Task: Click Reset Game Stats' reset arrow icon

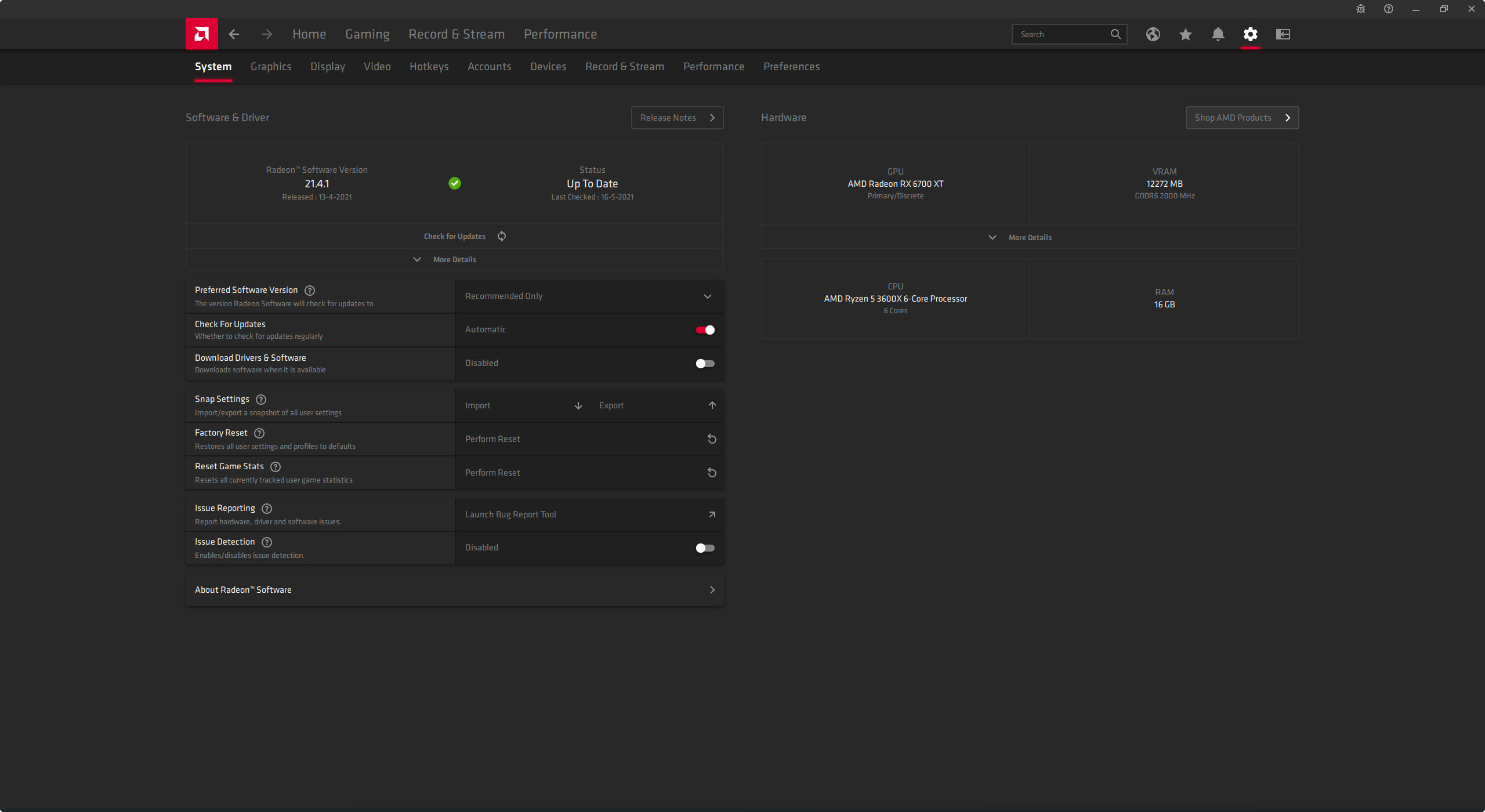Action: pos(712,473)
